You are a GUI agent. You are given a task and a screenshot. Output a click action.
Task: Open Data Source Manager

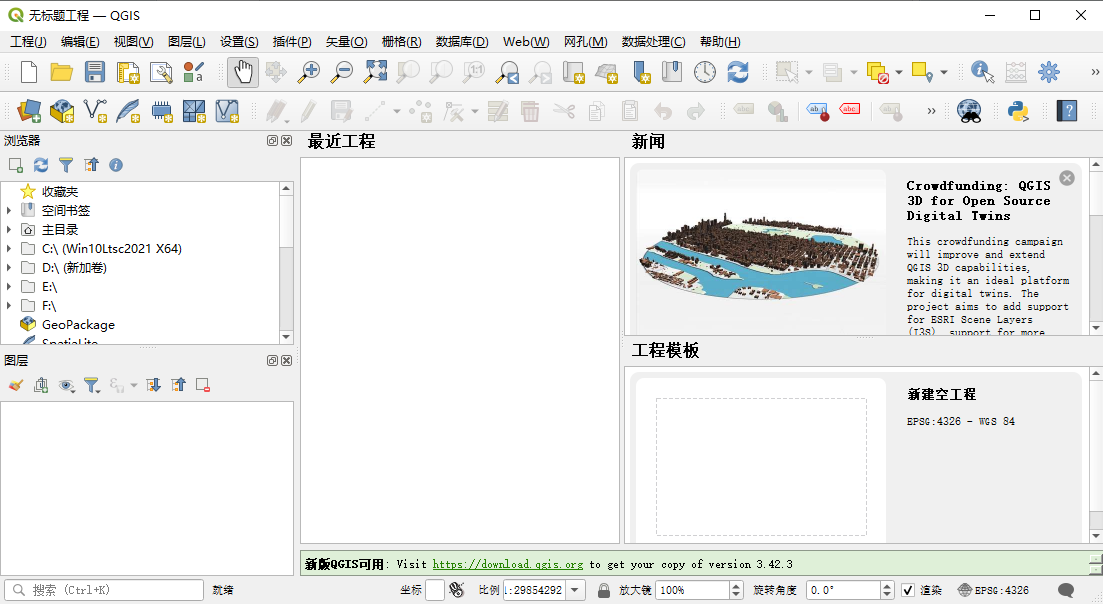(29, 111)
